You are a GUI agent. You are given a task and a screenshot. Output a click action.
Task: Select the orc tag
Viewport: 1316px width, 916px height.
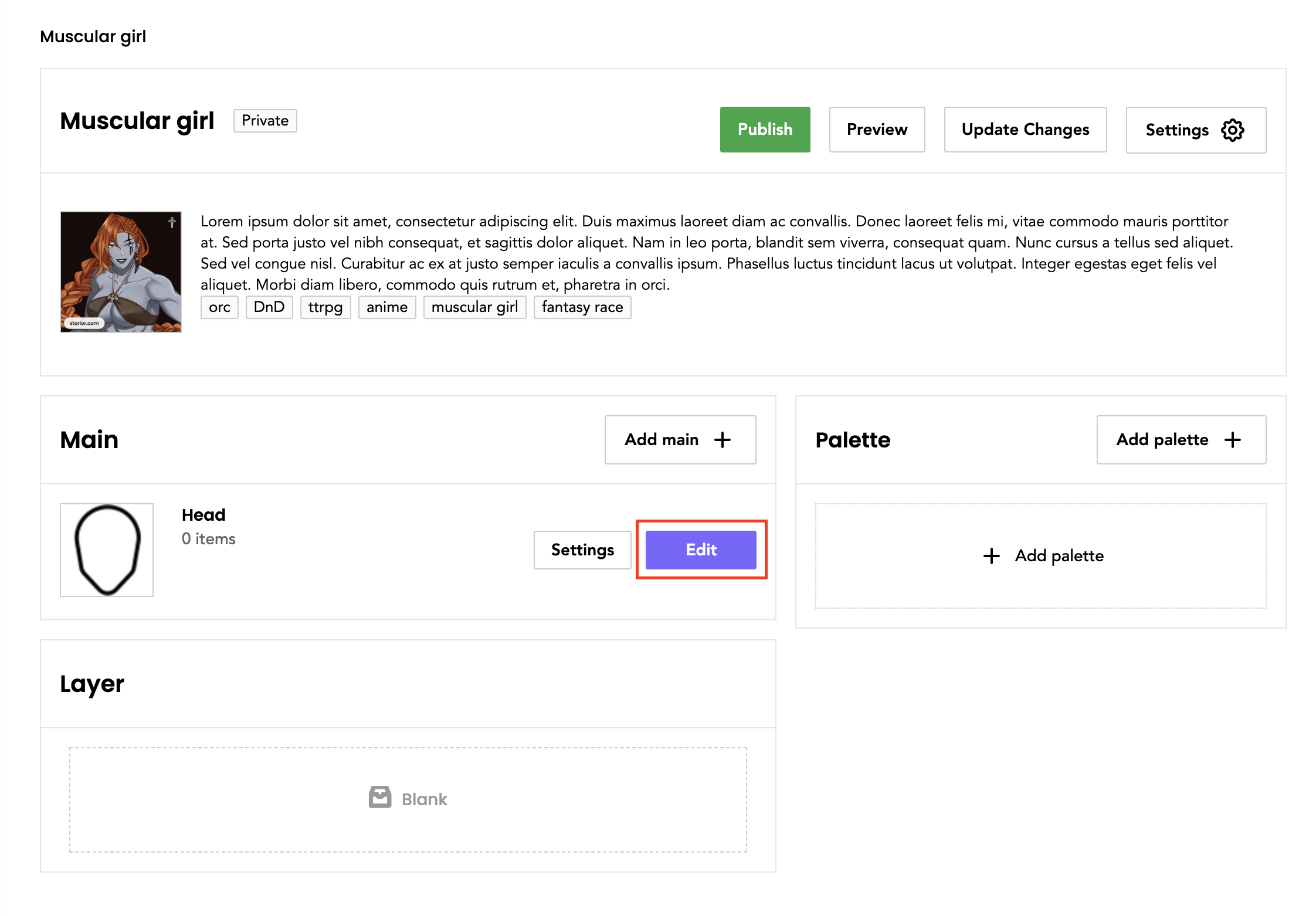[x=219, y=307]
